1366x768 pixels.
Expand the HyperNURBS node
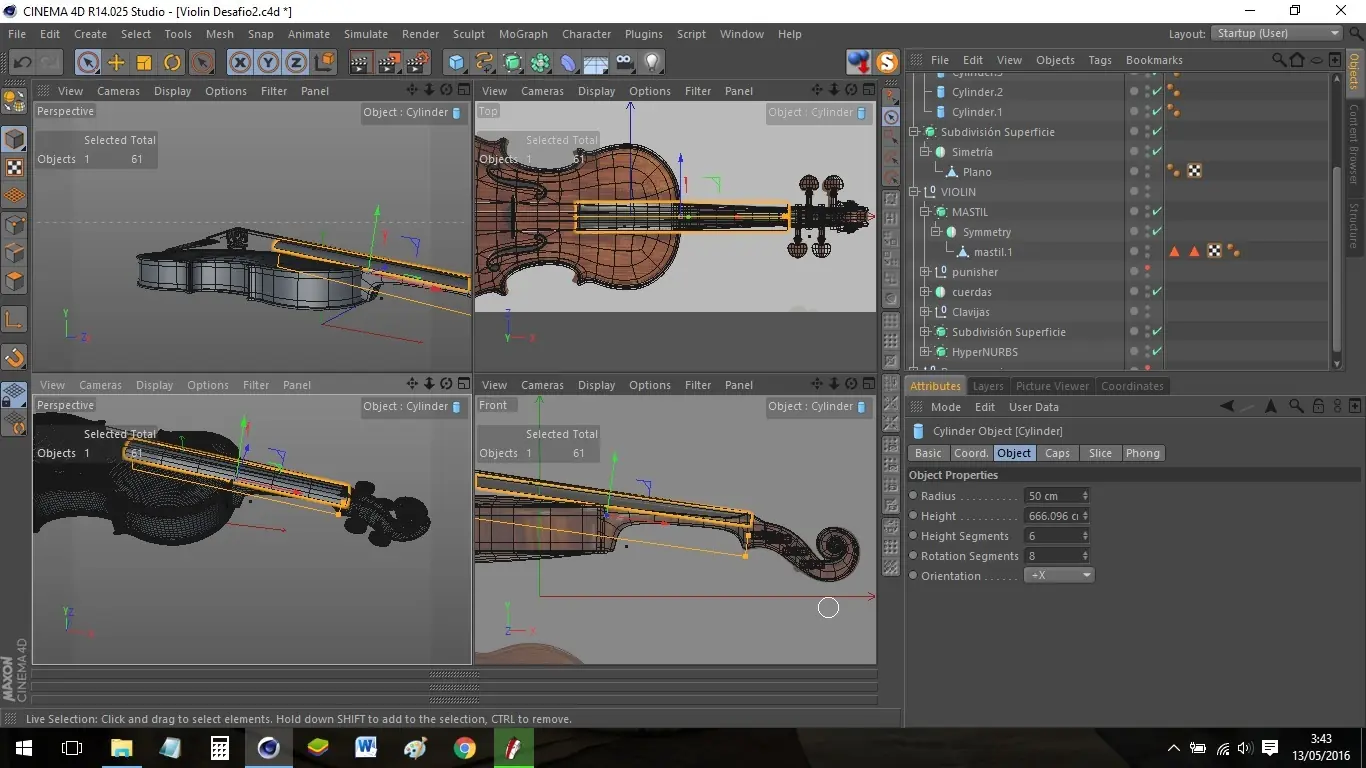point(925,352)
